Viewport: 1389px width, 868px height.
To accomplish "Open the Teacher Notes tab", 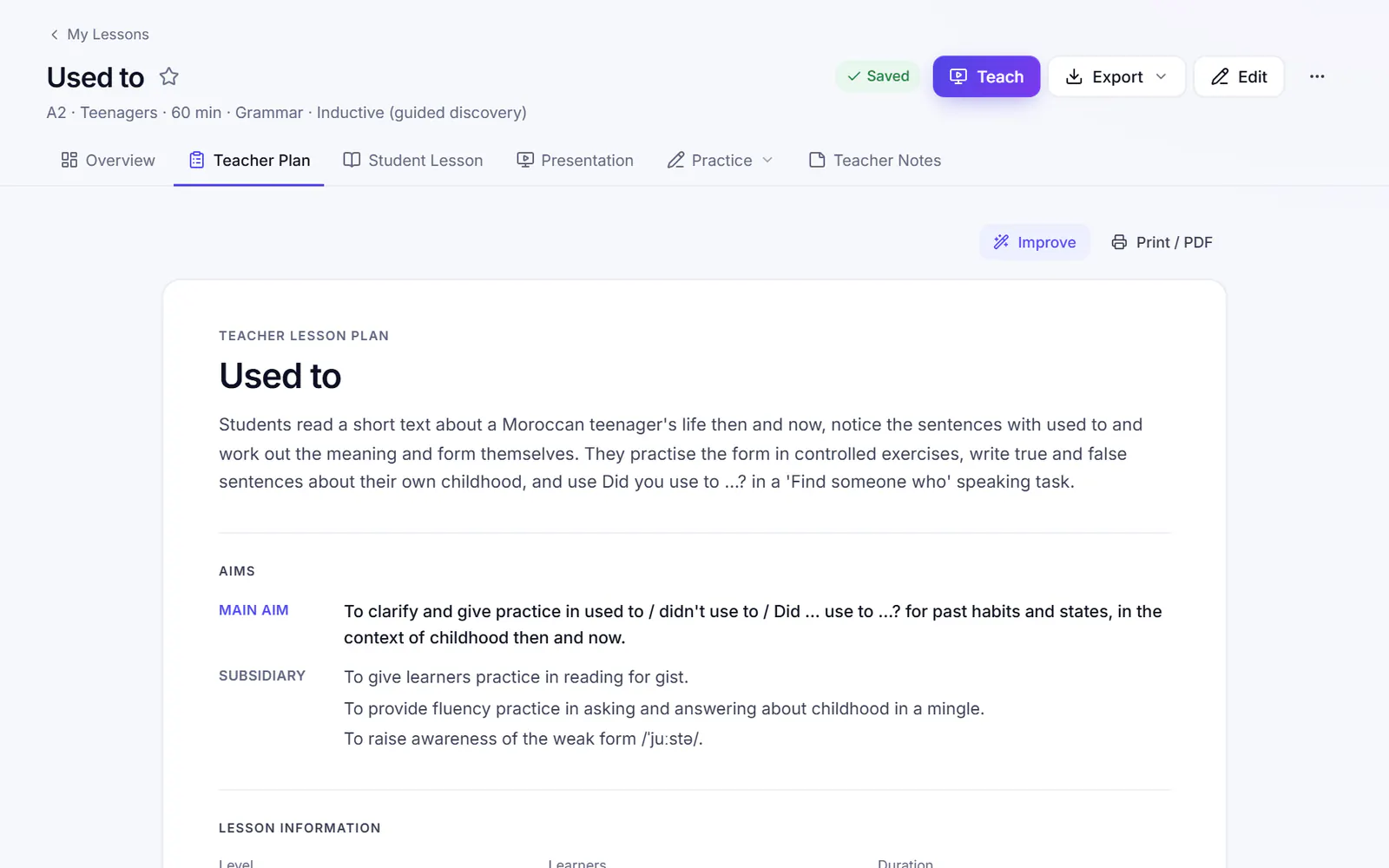I will tap(875, 161).
